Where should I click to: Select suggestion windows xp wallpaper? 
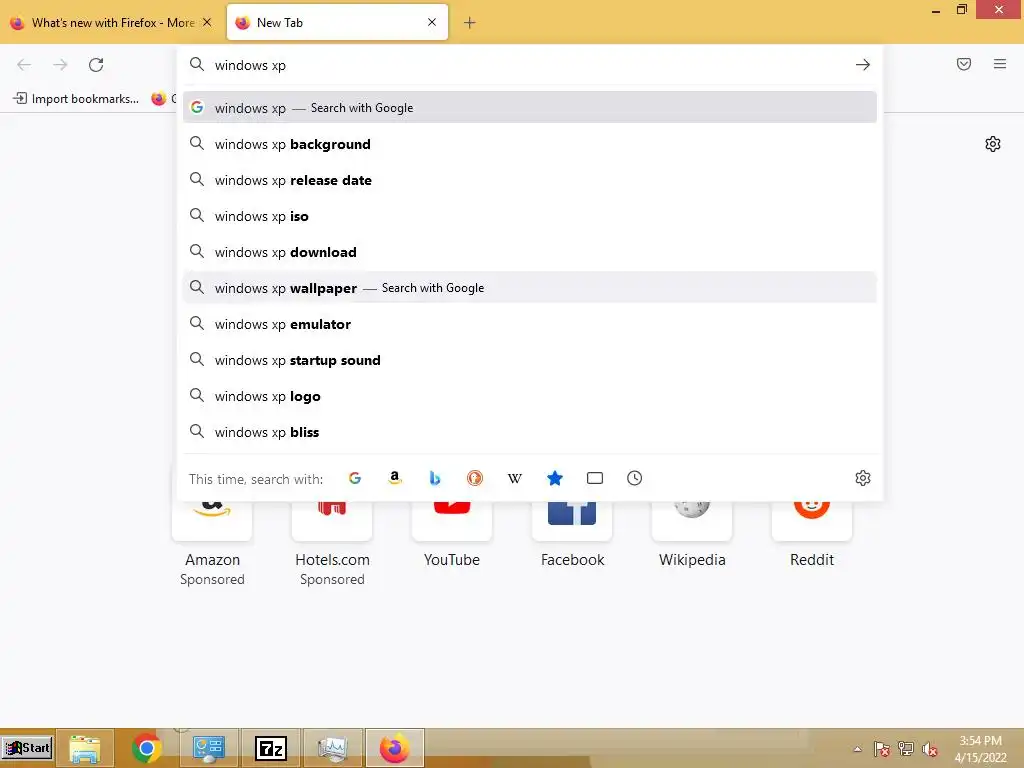530,287
